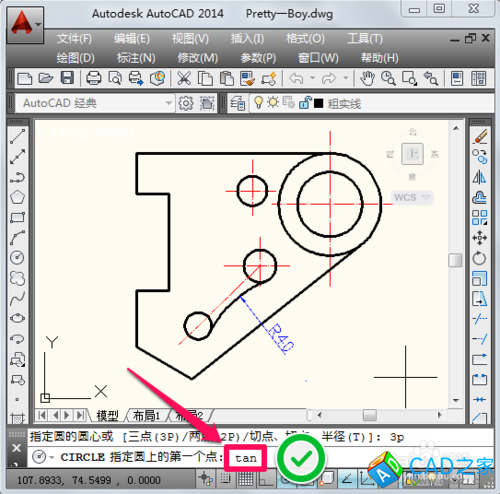Open the application menu red A button

coord(25,25)
